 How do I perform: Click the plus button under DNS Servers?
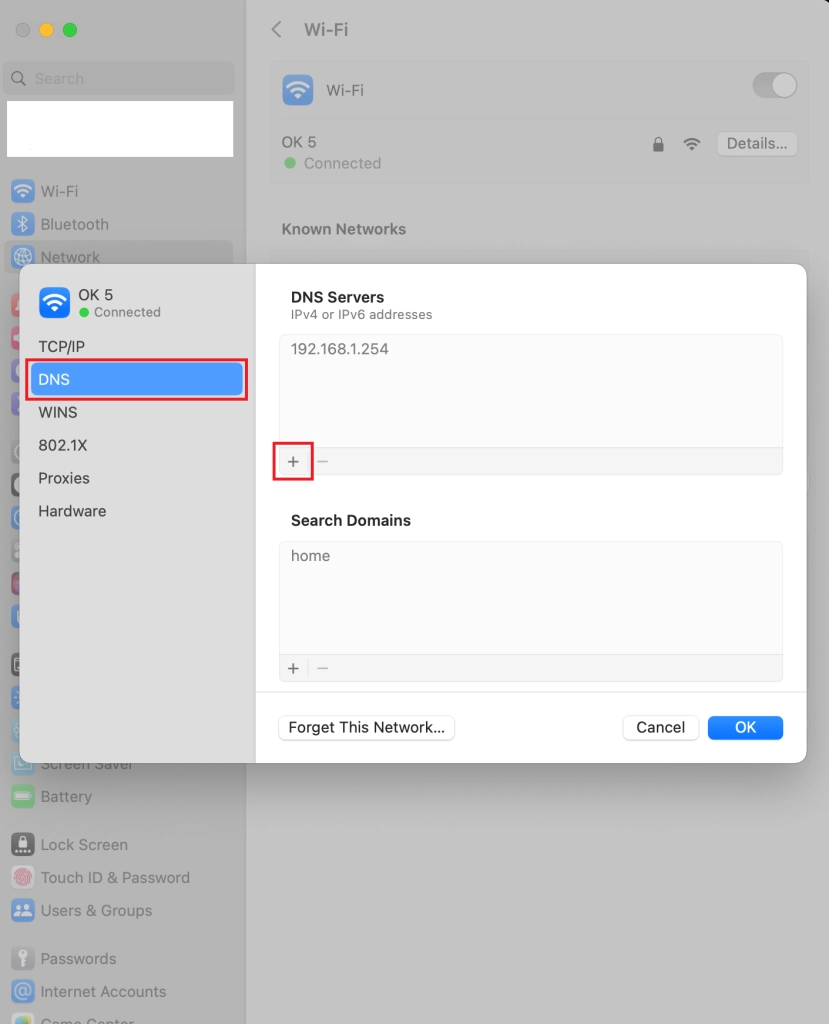click(293, 461)
